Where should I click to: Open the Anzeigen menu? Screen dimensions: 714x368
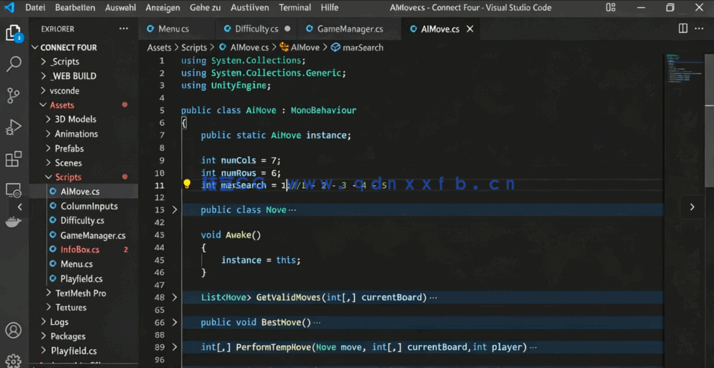[163, 8]
